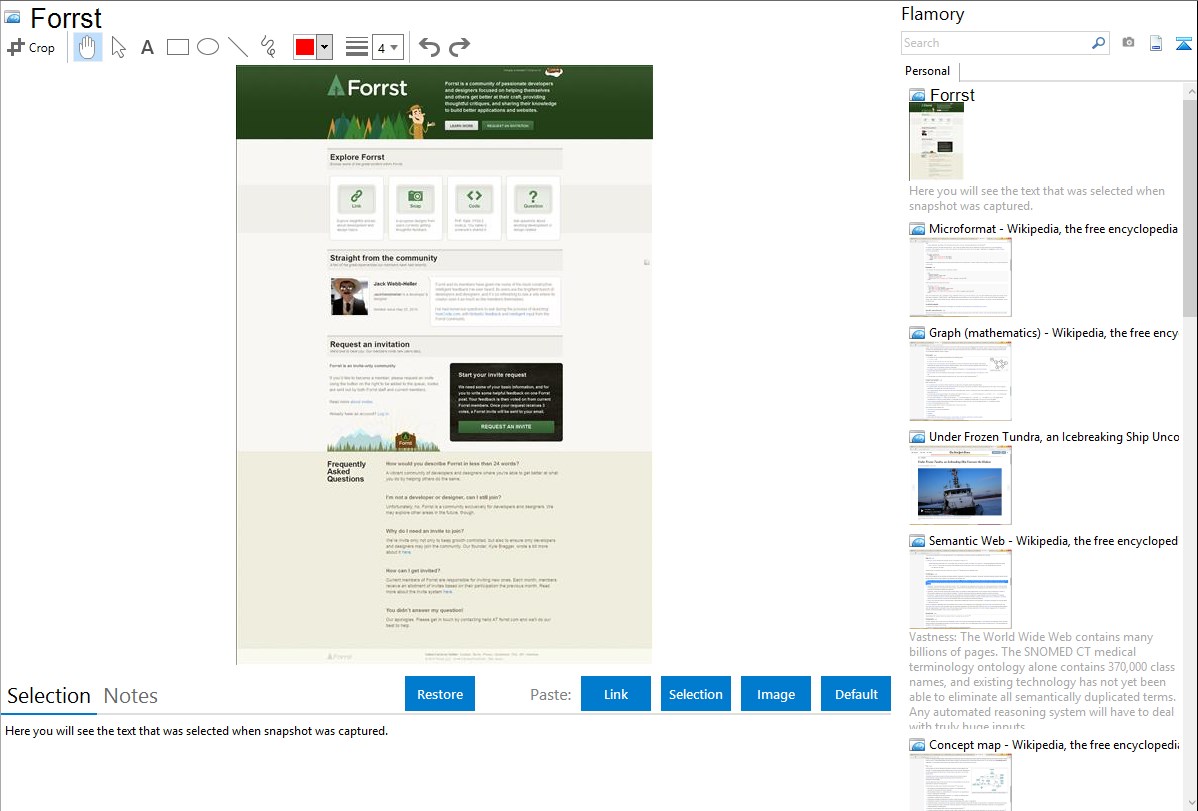Click the document page icon beside the camera
This screenshot has width=1198, height=811.
click(x=1156, y=43)
